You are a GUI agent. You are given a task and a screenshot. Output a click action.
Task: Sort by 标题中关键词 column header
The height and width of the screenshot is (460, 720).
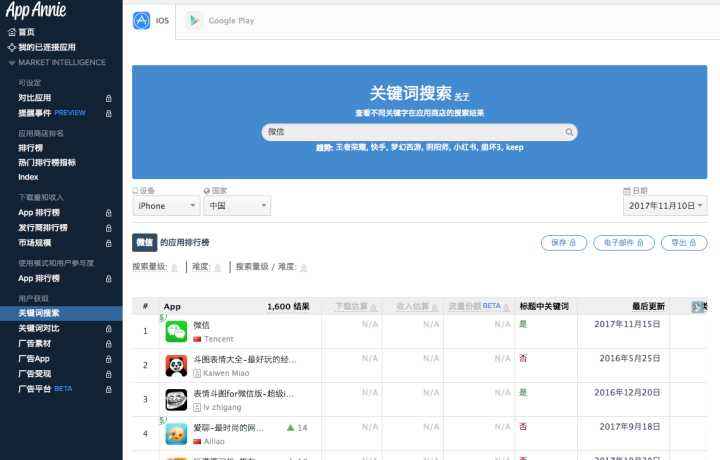[544, 306]
